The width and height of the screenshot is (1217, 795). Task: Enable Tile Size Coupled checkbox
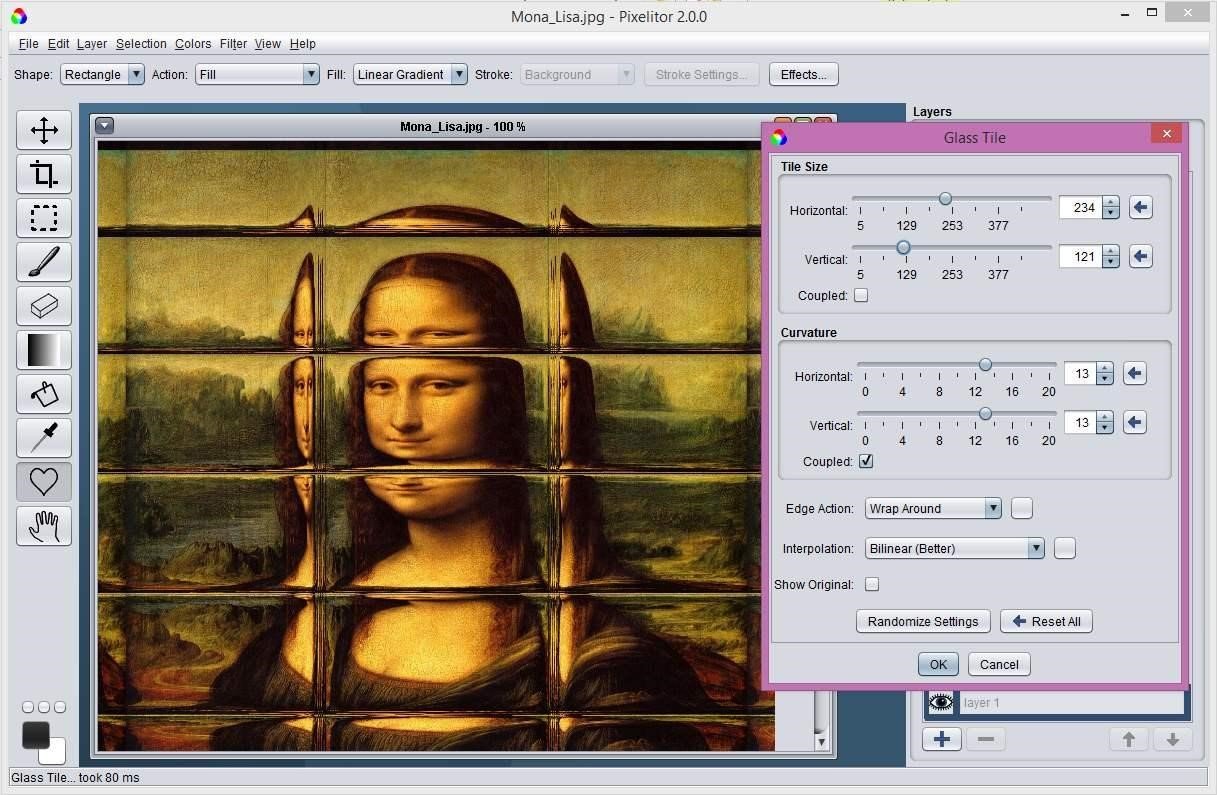(x=861, y=295)
